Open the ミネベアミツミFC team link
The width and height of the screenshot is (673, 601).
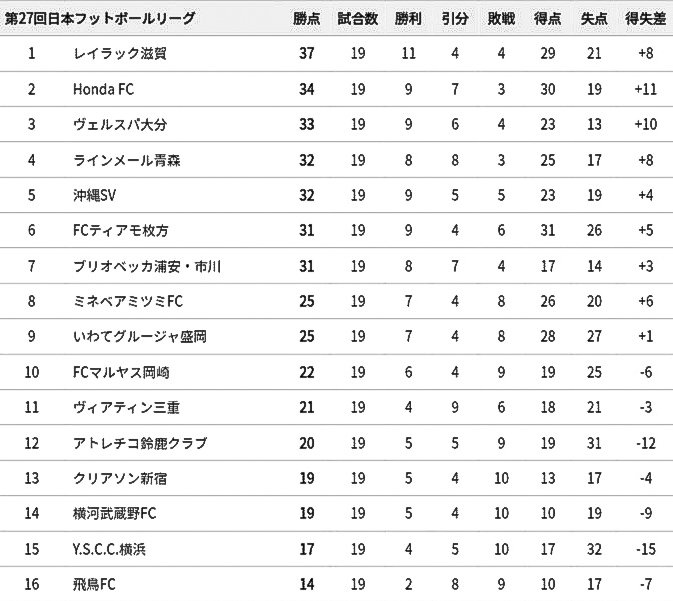click(x=128, y=302)
